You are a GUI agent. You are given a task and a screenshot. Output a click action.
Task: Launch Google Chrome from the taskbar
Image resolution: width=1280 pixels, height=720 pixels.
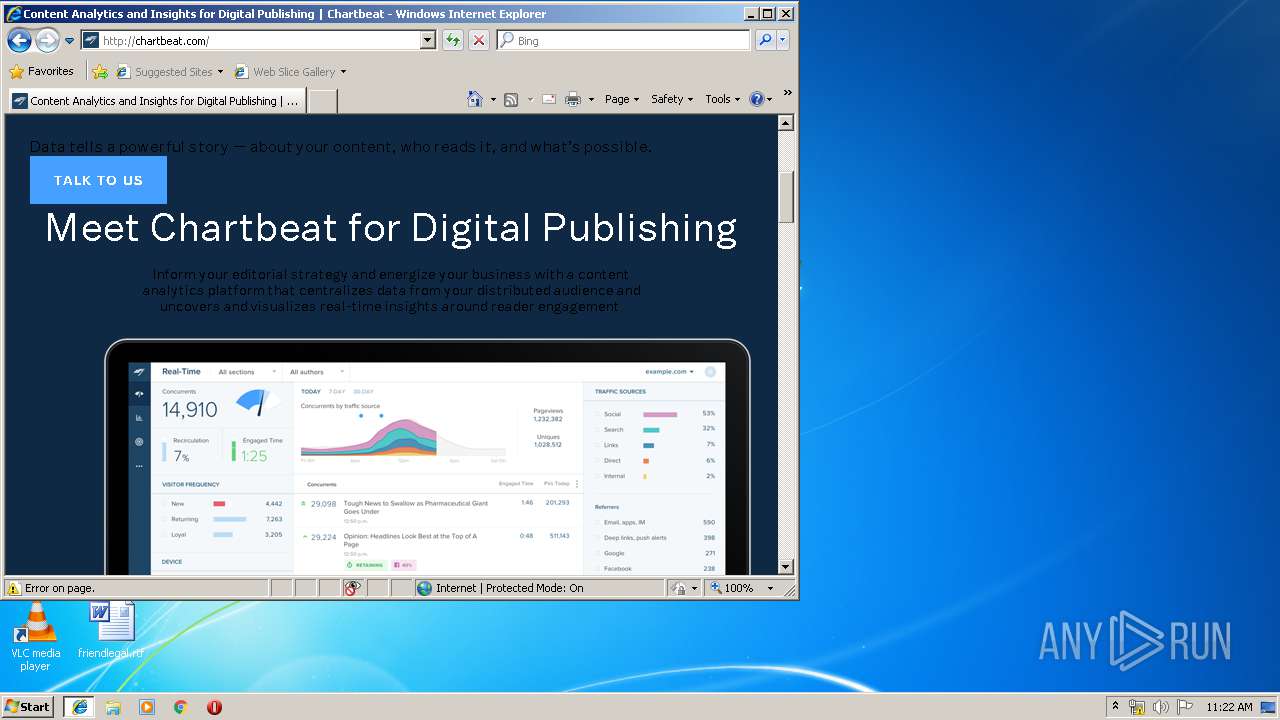coord(181,707)
